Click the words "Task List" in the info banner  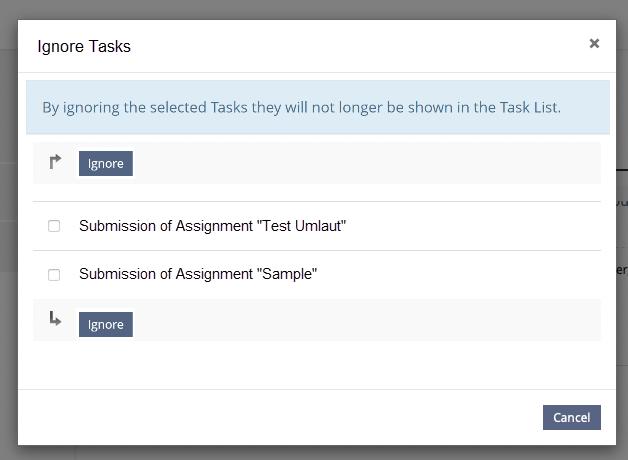pos(528,107)
